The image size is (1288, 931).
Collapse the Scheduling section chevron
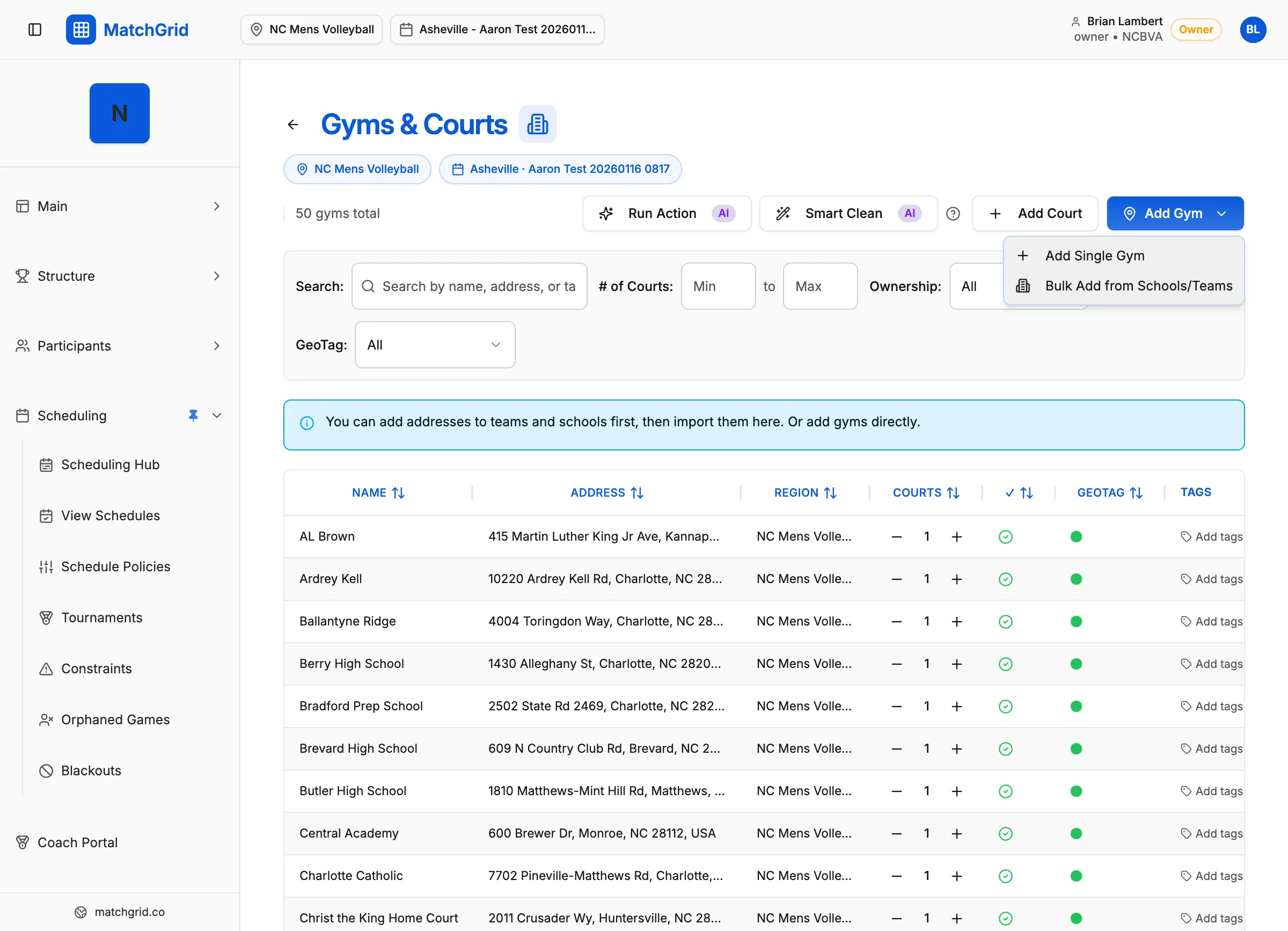216,416
